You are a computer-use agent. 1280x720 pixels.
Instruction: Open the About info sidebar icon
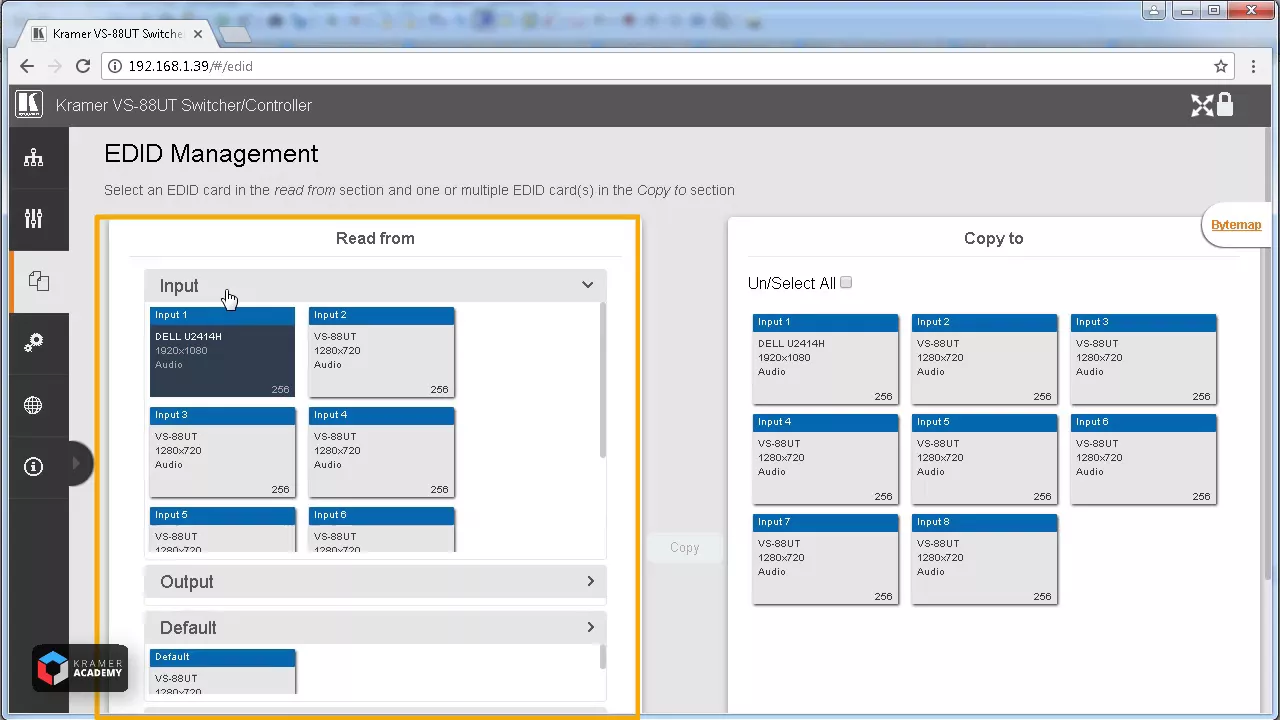coord(34,467)
